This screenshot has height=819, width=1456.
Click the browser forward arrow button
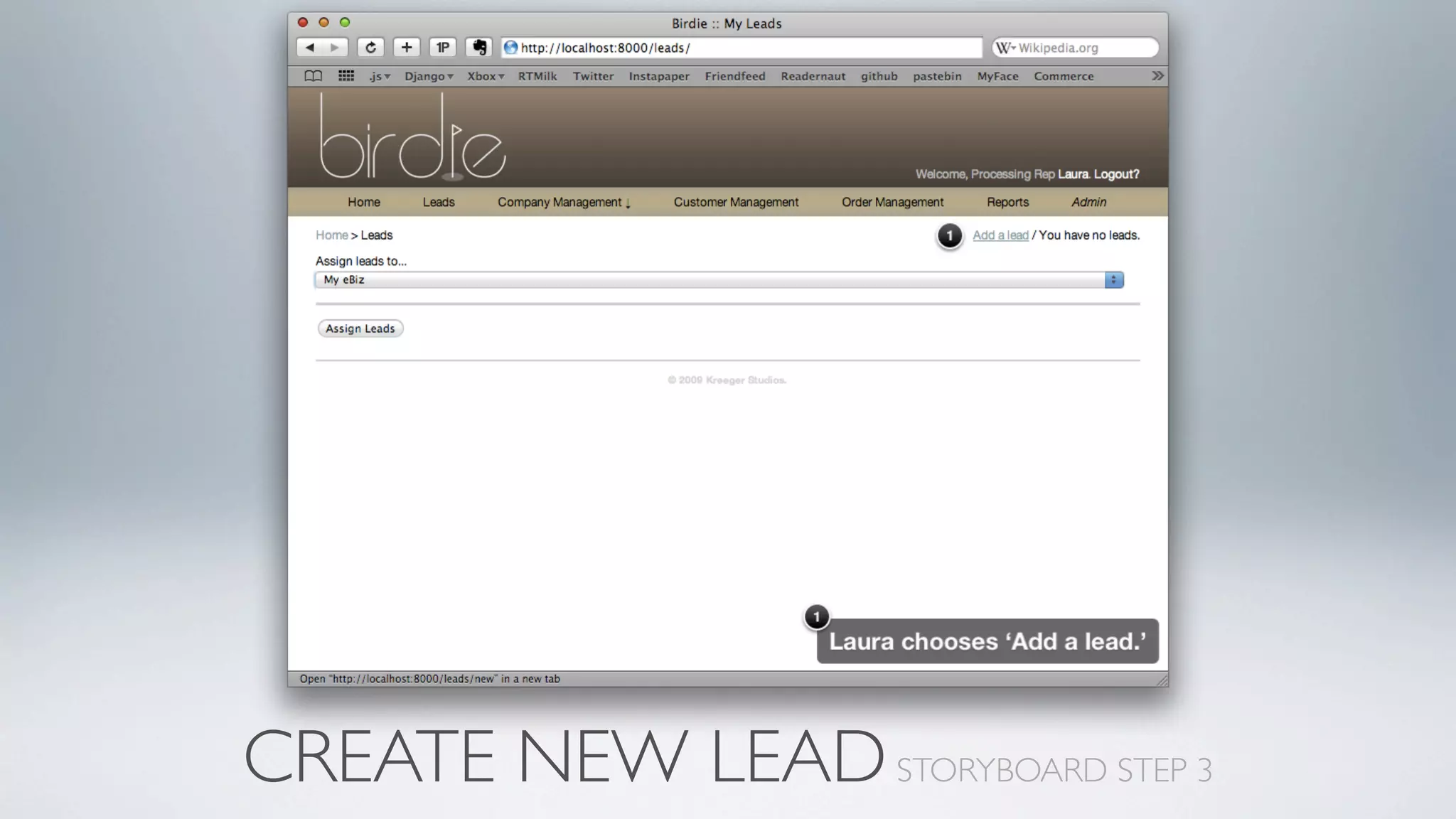(334, 48)
